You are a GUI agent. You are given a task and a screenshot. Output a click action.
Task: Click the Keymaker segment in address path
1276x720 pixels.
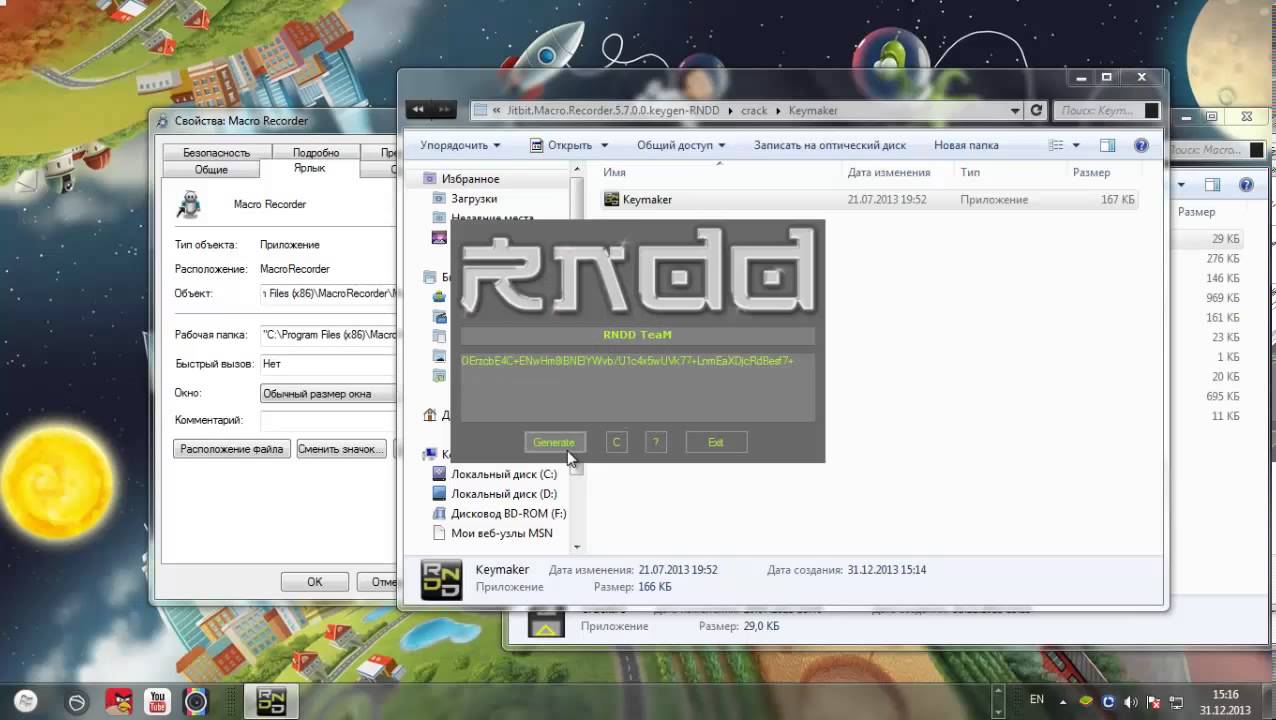point(813,110)
